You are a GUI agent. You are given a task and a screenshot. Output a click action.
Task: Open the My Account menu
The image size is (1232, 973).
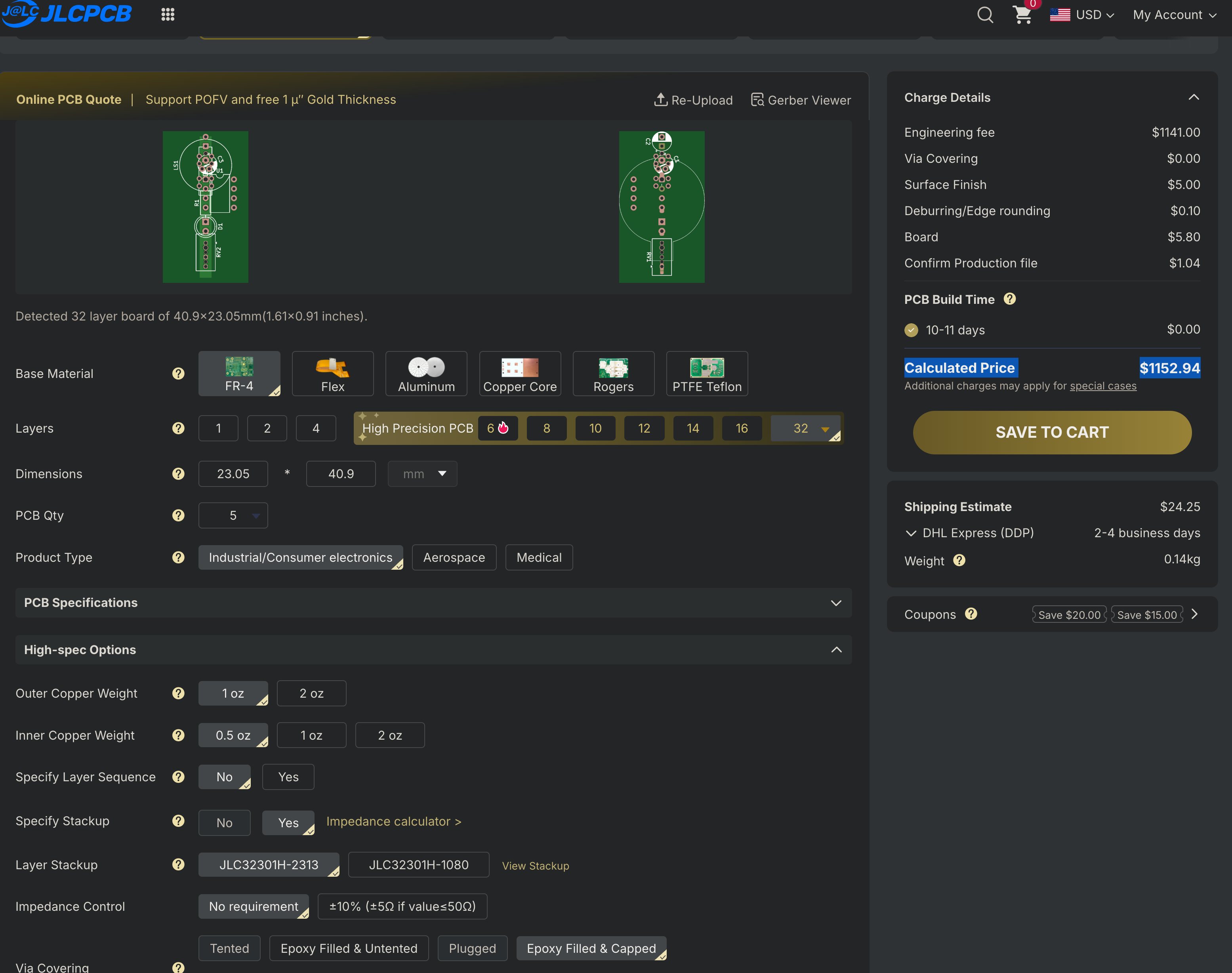pyautogui.click(x=1173, y=15)
